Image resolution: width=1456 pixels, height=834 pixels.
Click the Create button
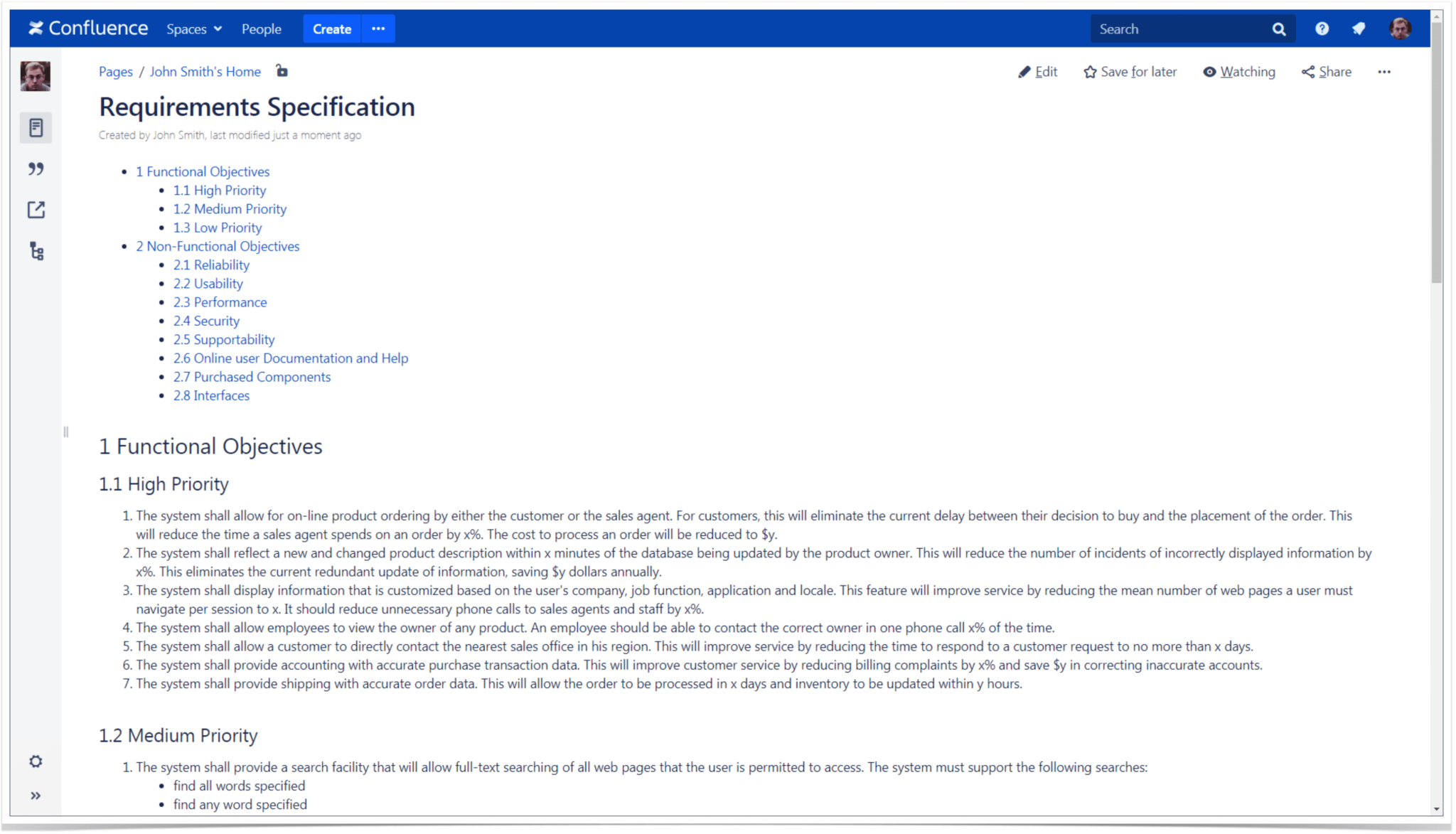click(332, 29)
